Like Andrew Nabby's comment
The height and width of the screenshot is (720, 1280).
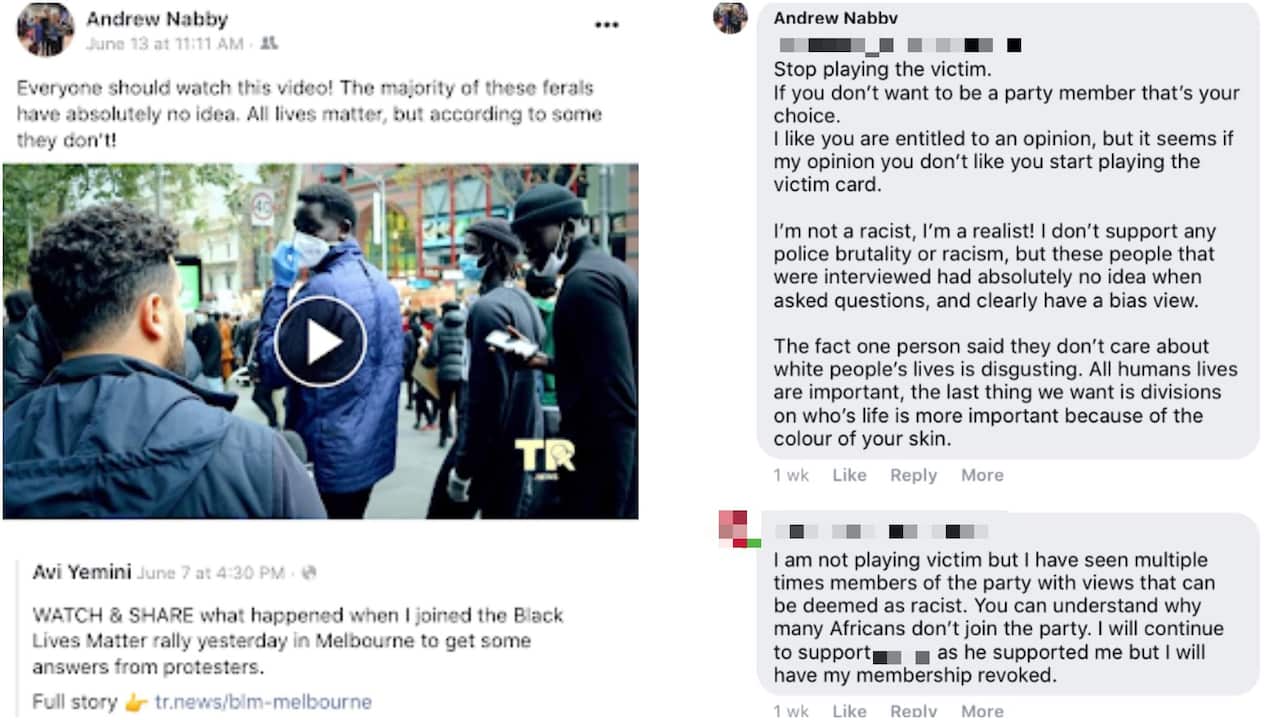coord(849,475)
